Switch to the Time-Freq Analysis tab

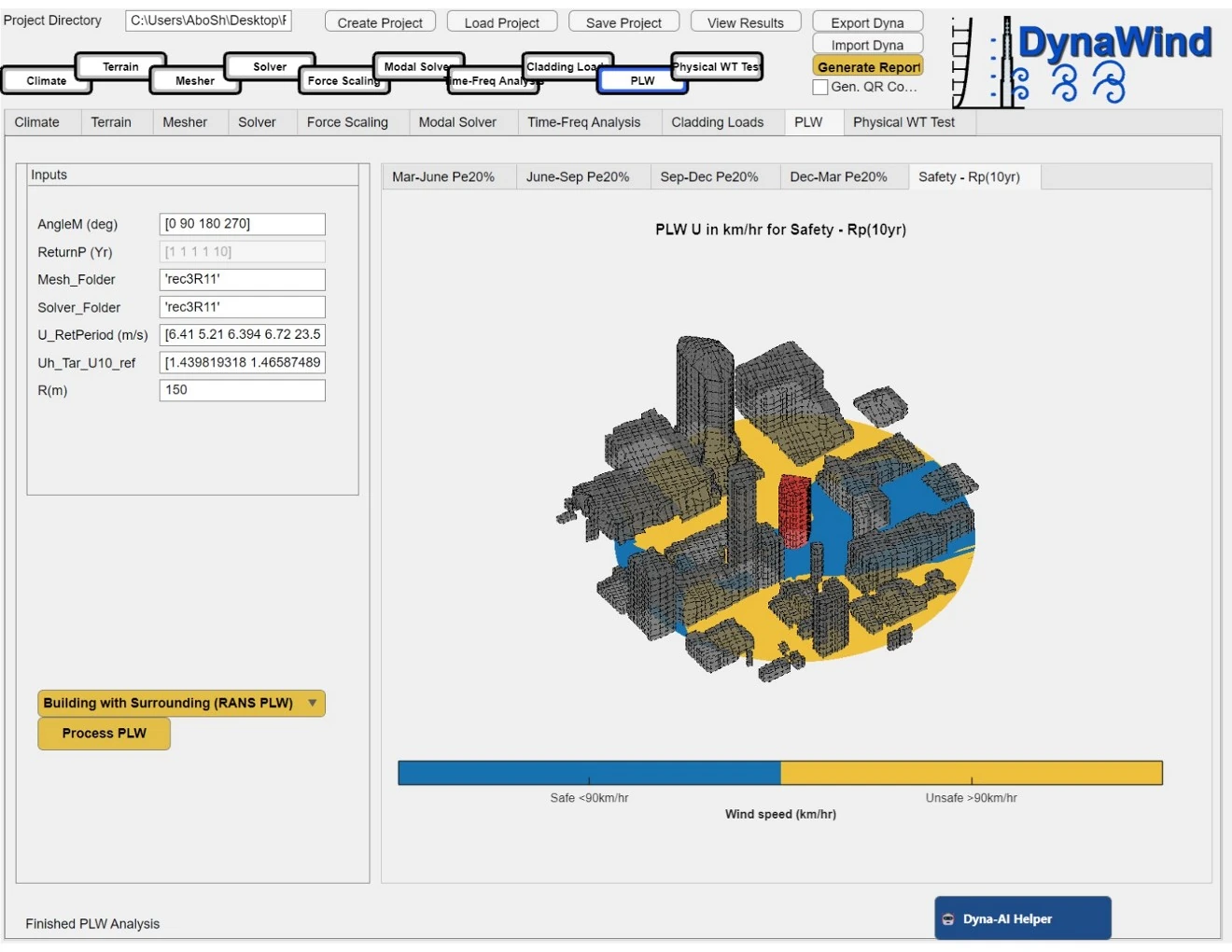[x=586, y=121]
